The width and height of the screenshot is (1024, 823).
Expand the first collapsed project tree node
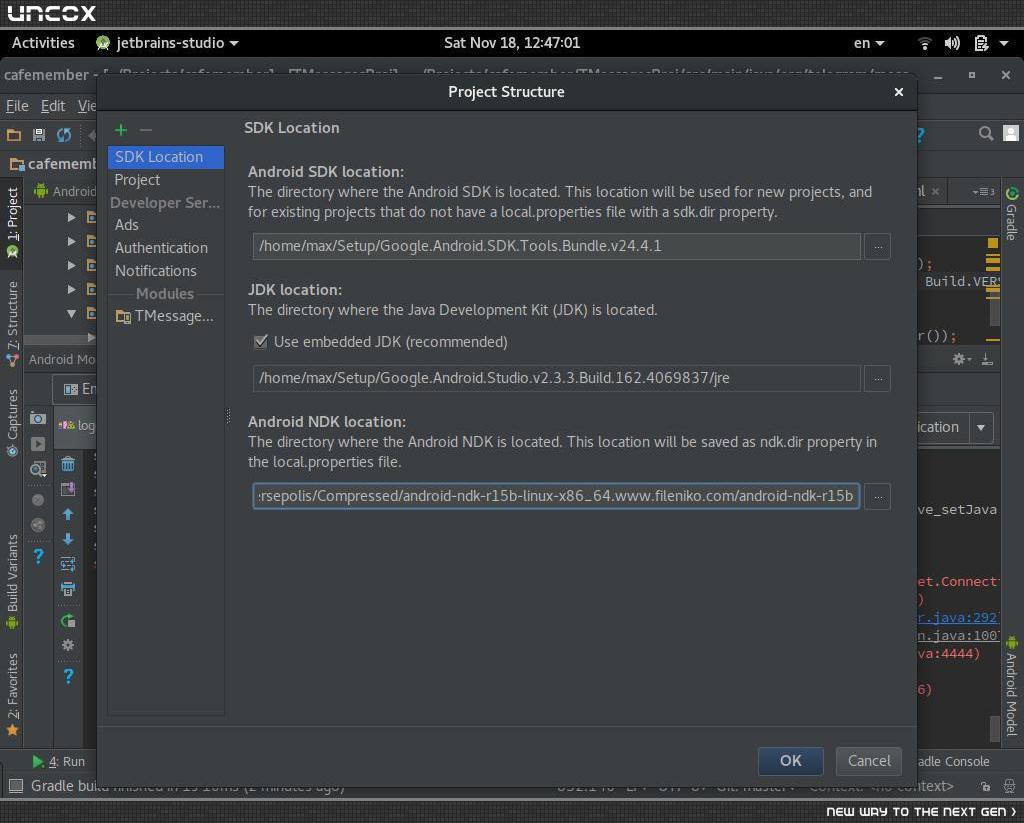pyautogui.click(x=71, y=217)
